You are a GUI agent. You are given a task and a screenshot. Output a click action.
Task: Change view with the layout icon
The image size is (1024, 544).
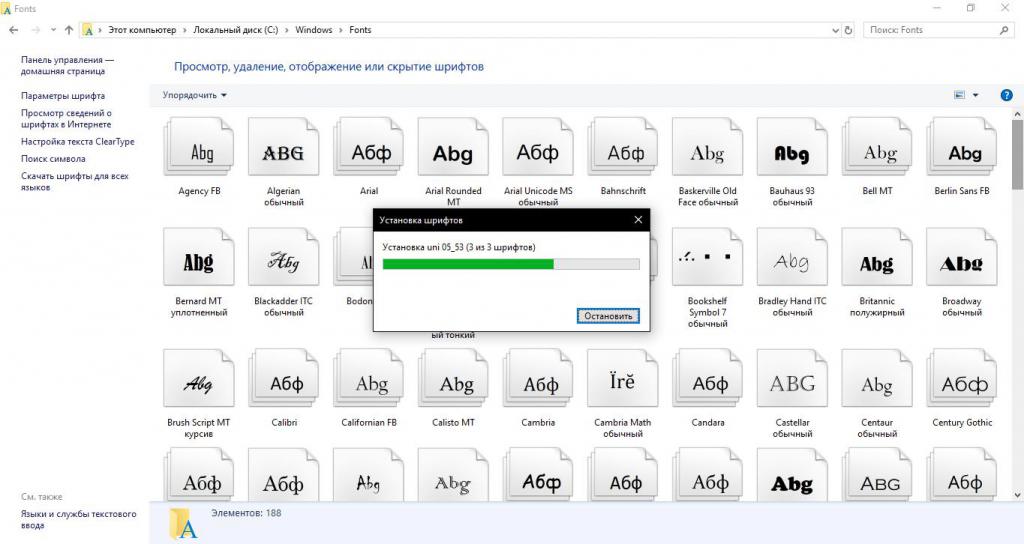[959, 95]
